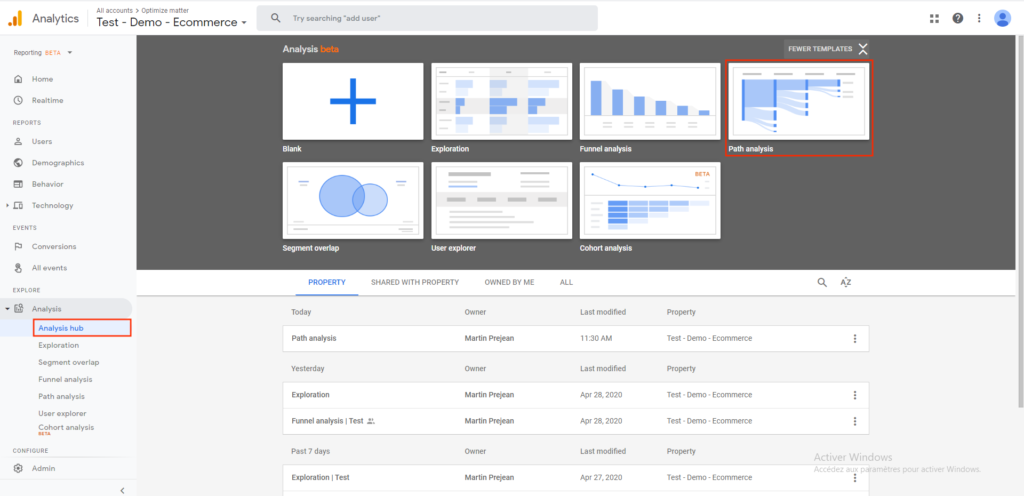This screenshot has height=496, width=1024.
Task: Open options menu for Path analysis row
Action: [x=855, y=339]
